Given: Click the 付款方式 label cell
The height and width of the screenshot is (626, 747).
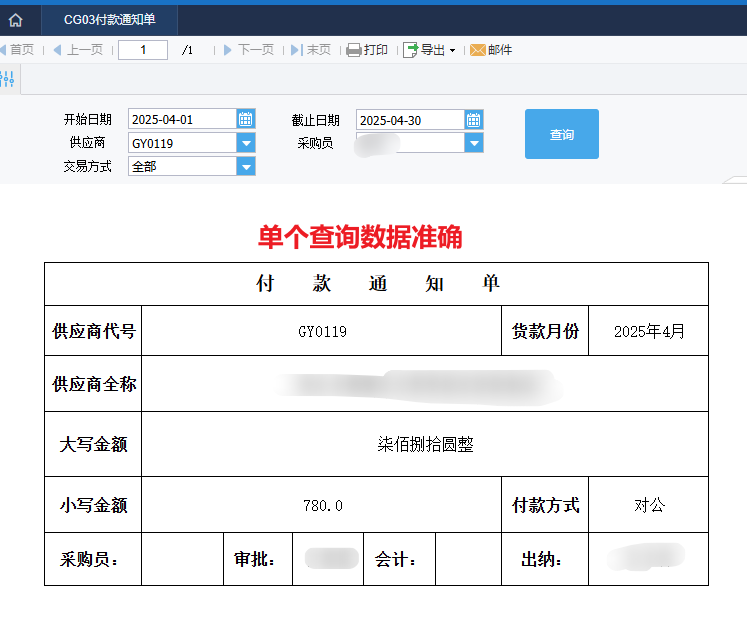Looking at the screenshot, I should pyautogui.click(x=545, y=505).
